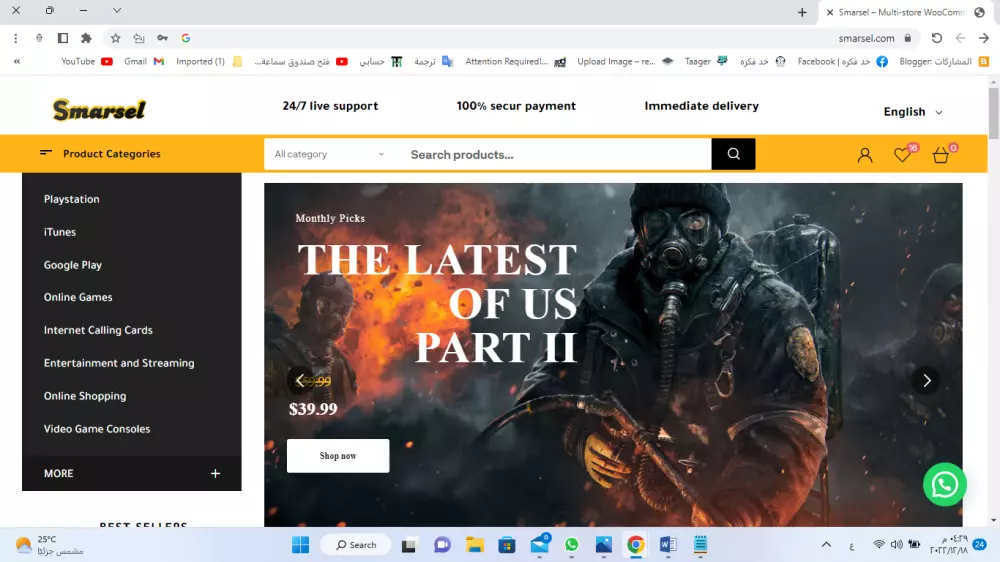Open Microsoft Word from taskbar

668,545
